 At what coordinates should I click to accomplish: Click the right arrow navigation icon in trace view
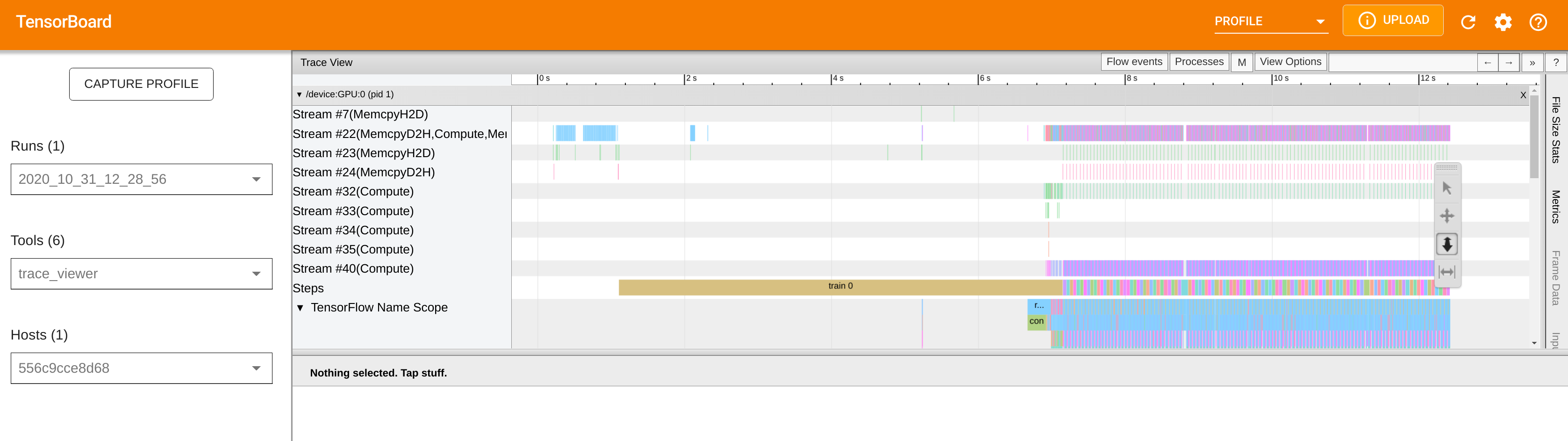coord(1510,62)
